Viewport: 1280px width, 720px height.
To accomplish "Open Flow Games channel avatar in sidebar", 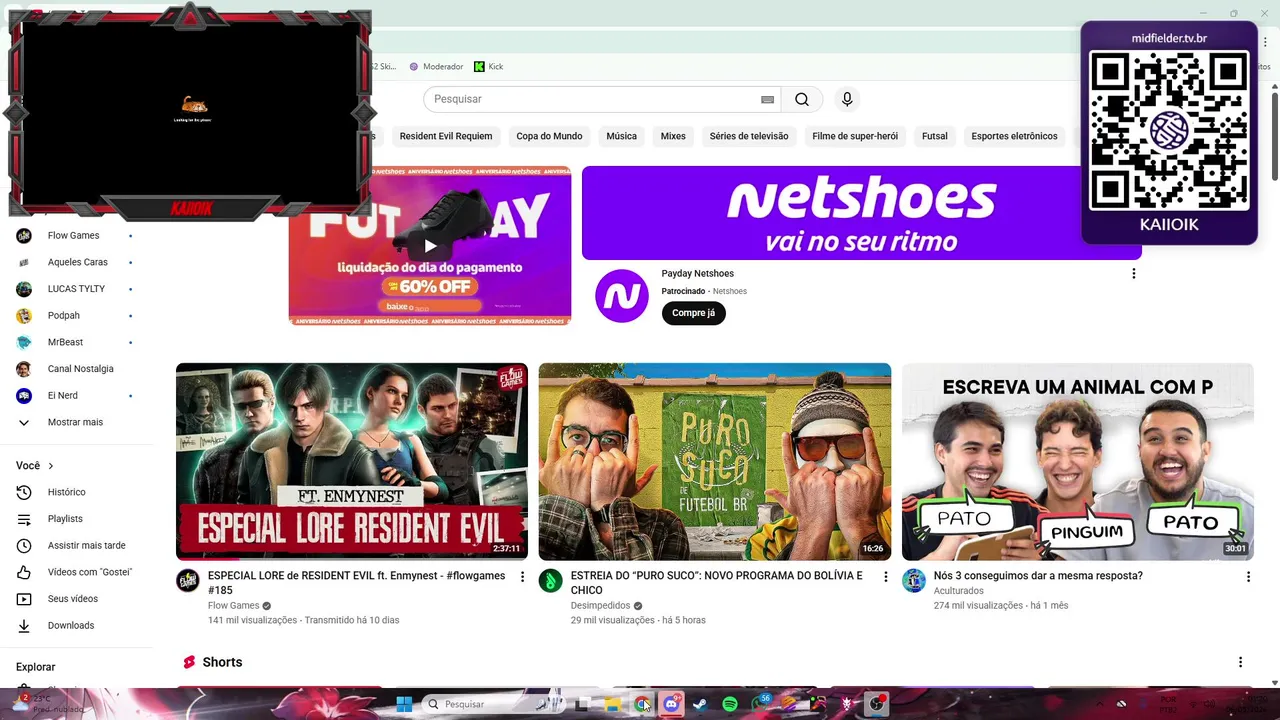I will point(24,235).
